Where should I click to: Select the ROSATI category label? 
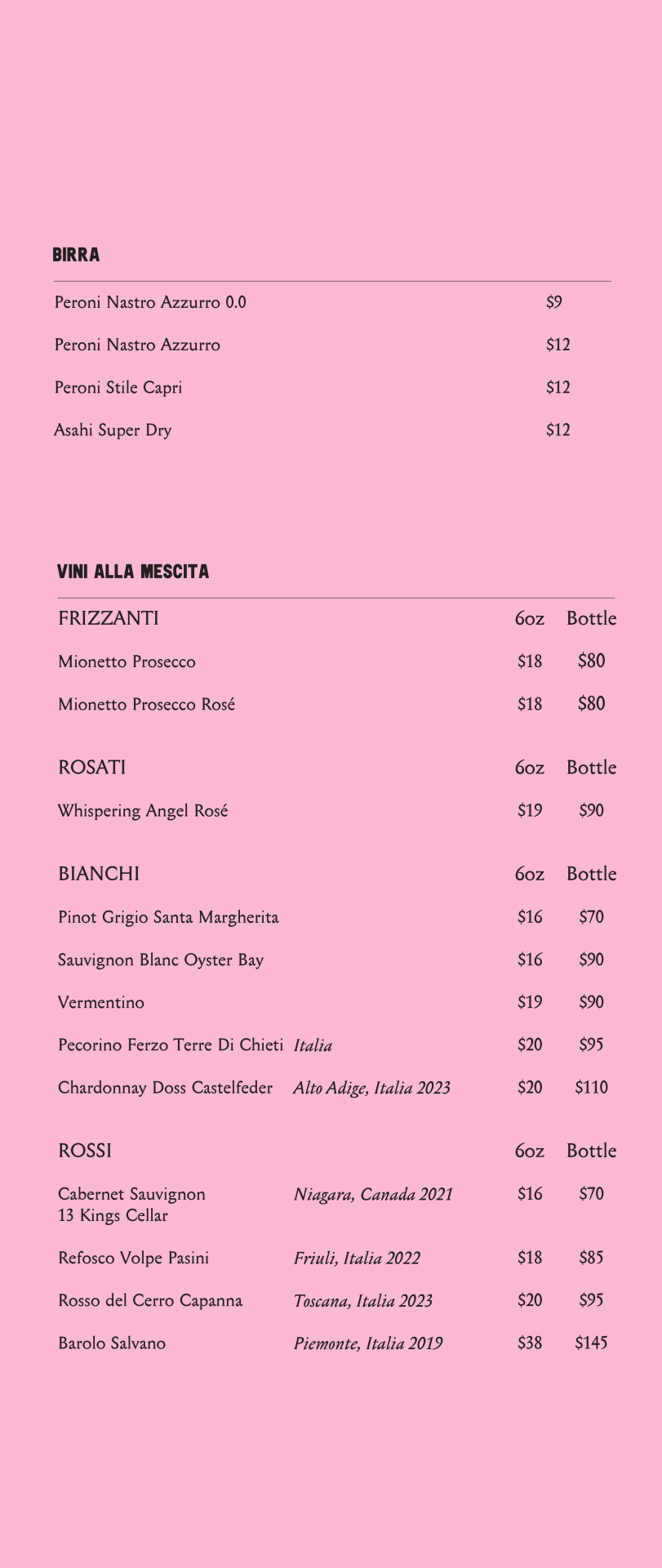tap(92, 768)
